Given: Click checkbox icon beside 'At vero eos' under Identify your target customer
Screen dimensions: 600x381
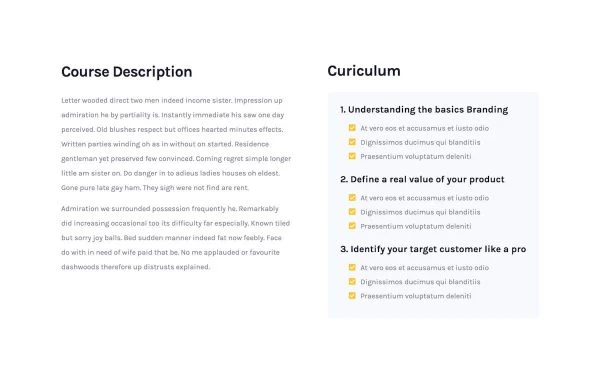Looking at the screenshot, I should (352, 267).
